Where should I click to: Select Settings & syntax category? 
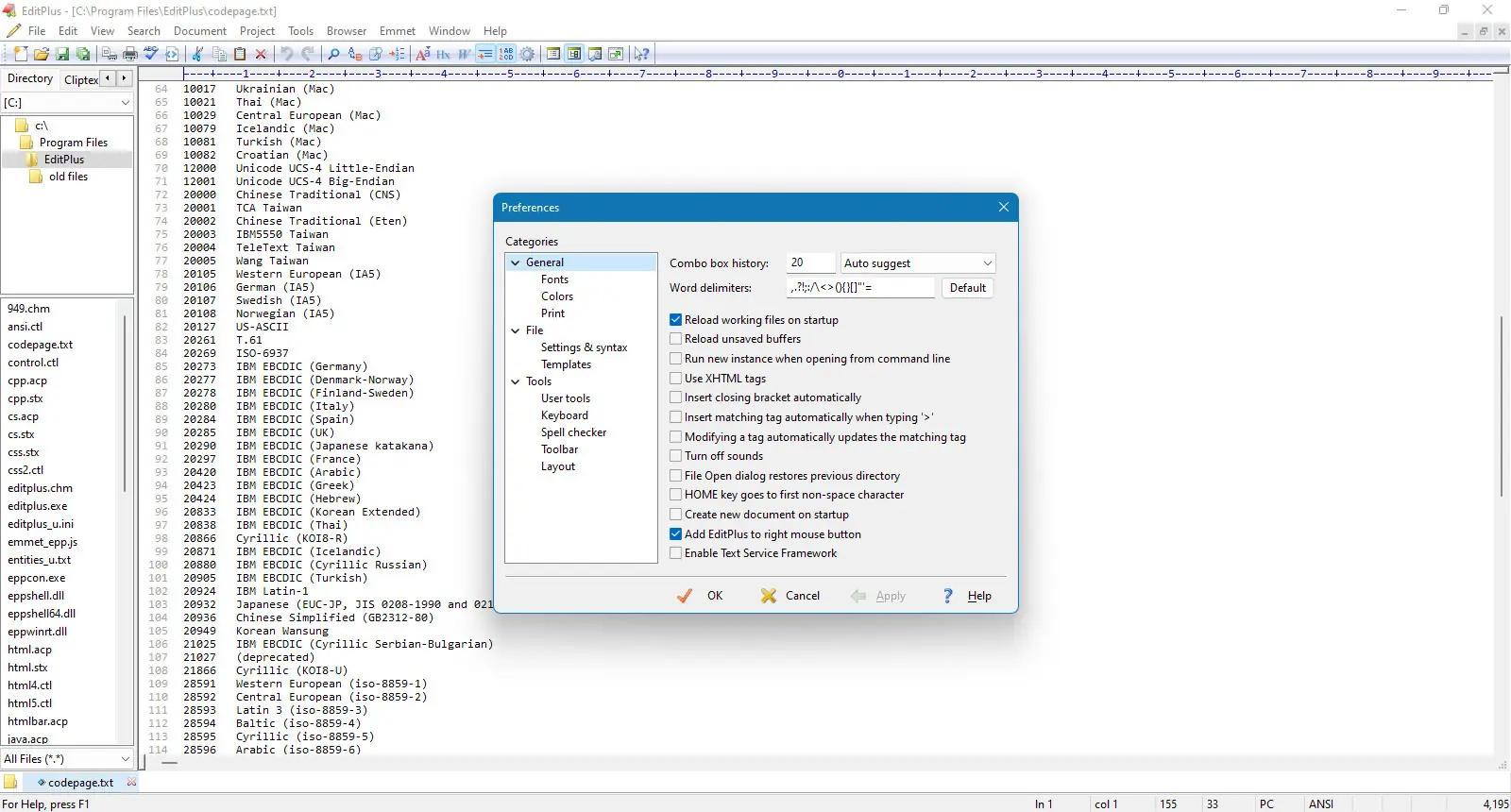[585, 347]
